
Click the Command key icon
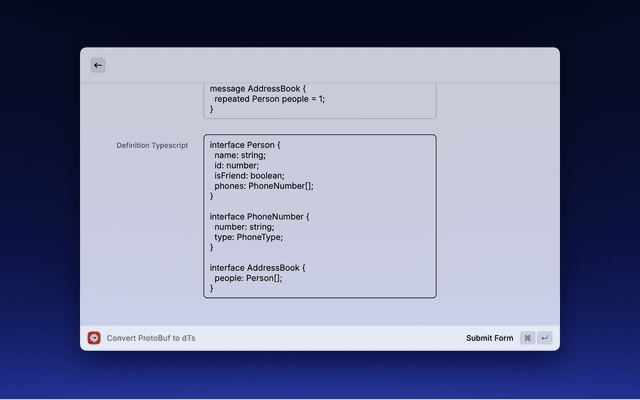pyautogui.click(x=527, y=338)
